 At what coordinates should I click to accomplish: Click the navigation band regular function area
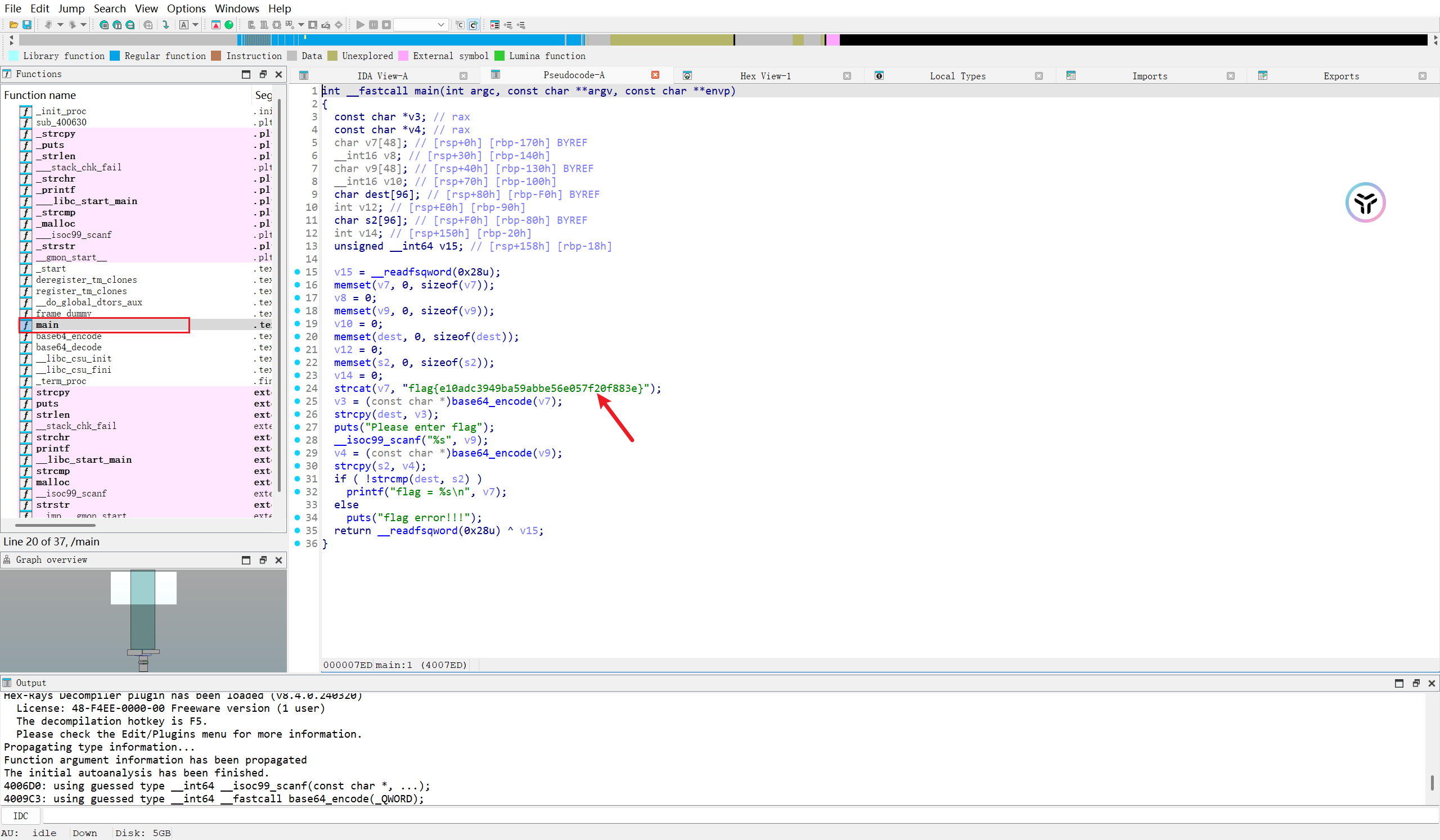click(429, 40)
